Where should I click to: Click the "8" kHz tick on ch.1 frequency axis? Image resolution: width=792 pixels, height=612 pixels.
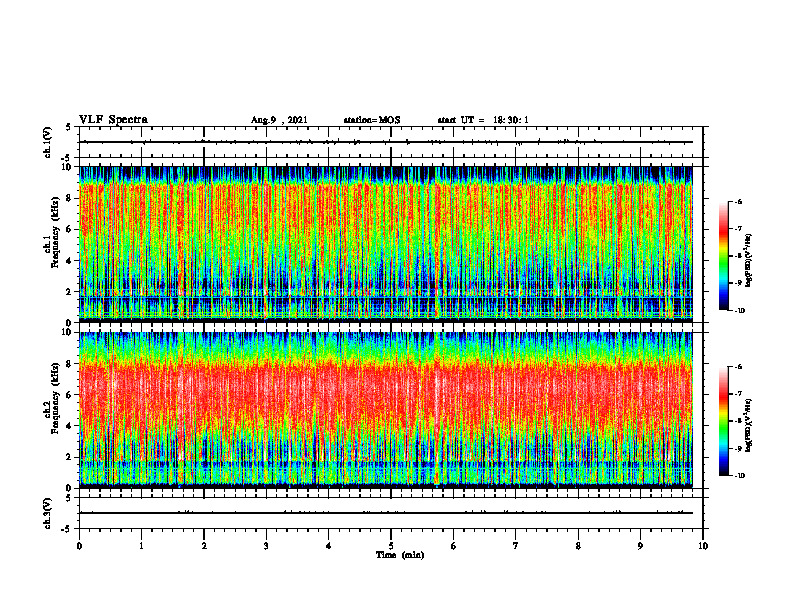(69, 198)
